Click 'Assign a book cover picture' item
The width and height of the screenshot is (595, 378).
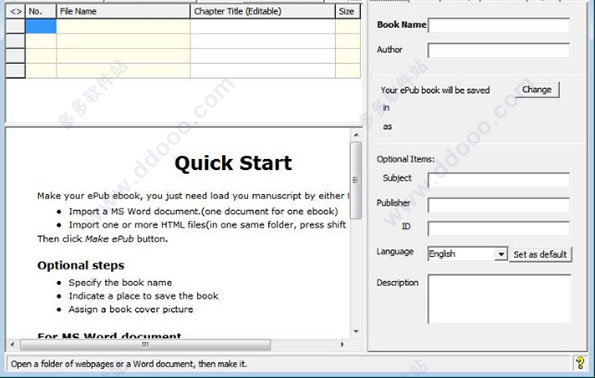coord(131,309)
